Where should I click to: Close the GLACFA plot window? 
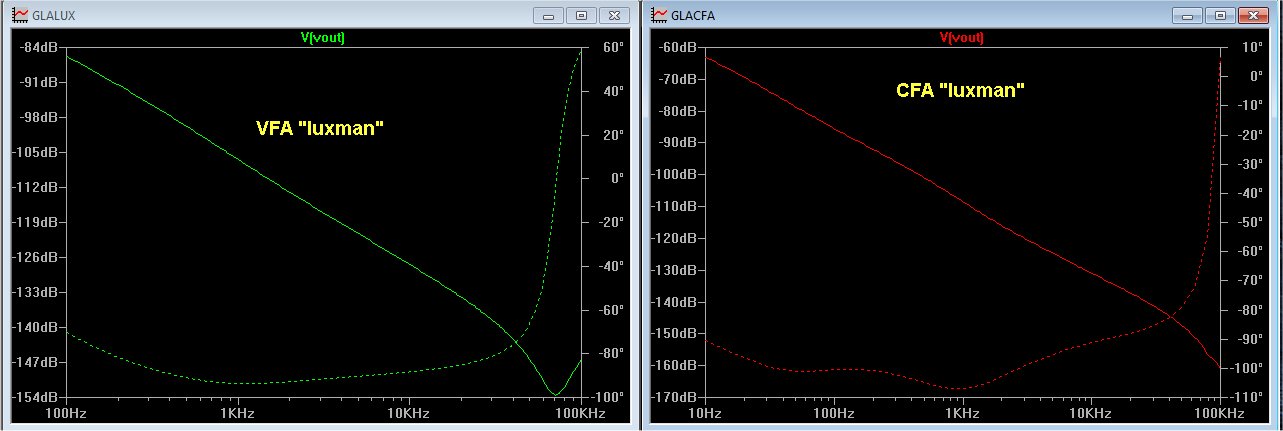tap(1255, 16)
